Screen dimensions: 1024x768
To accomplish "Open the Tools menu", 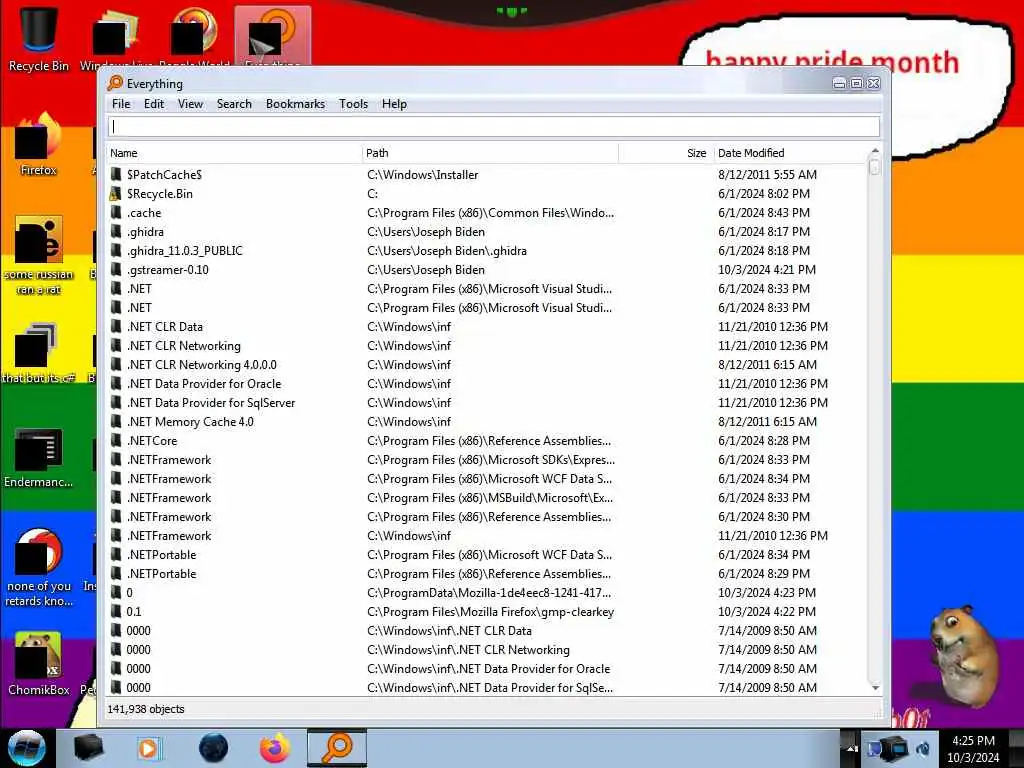I will pos(353,104).
